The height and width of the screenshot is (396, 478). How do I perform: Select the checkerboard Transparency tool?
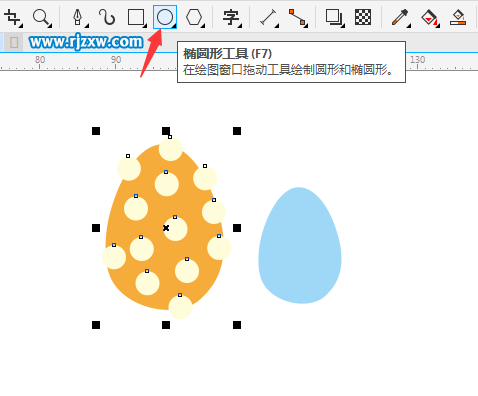click(363, 17)
